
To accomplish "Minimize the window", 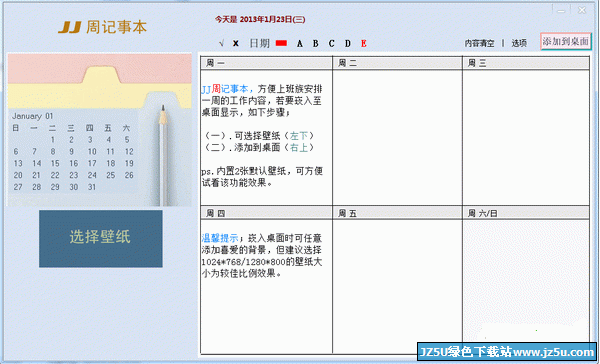I will [561, 11].
